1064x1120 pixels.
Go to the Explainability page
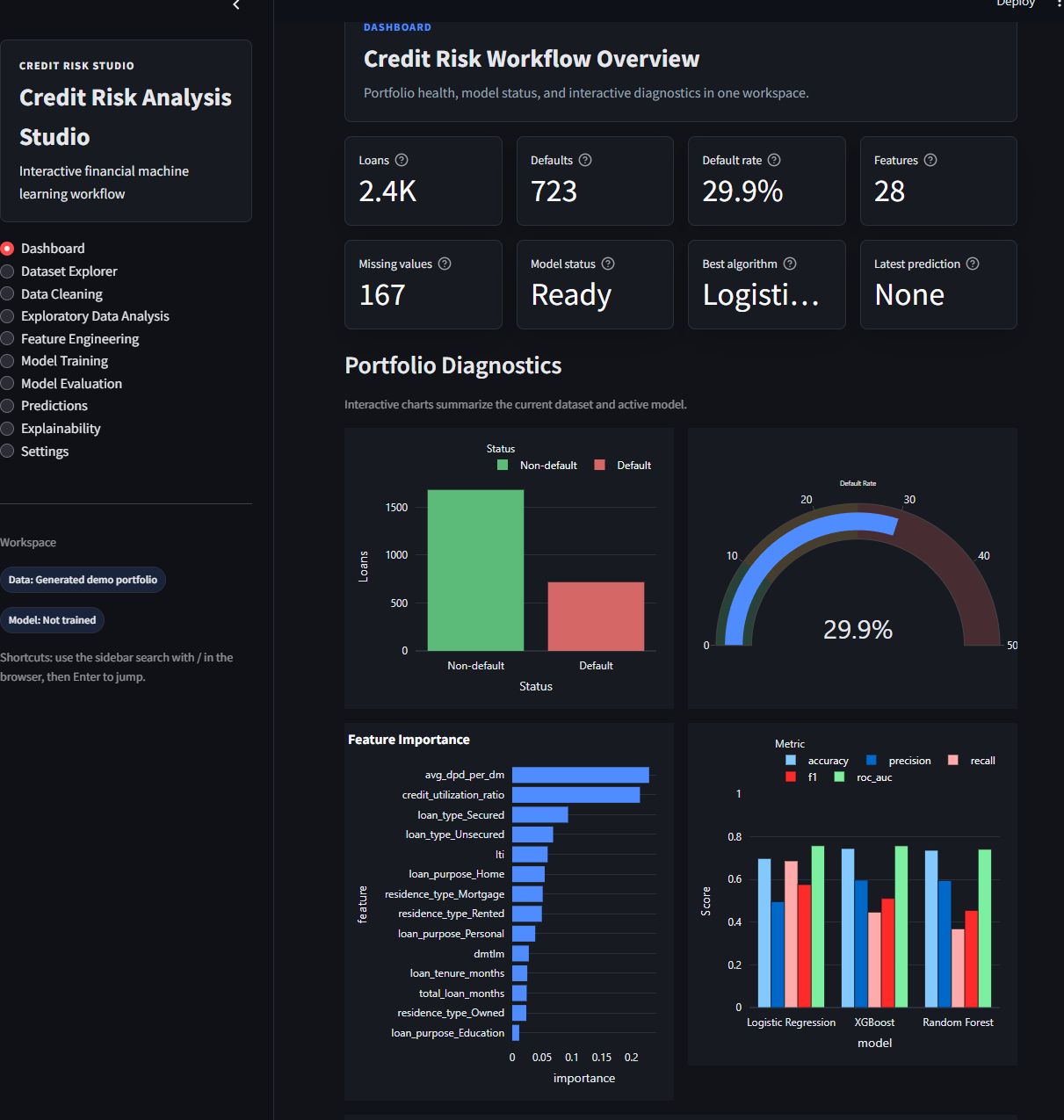click(51, 429)
